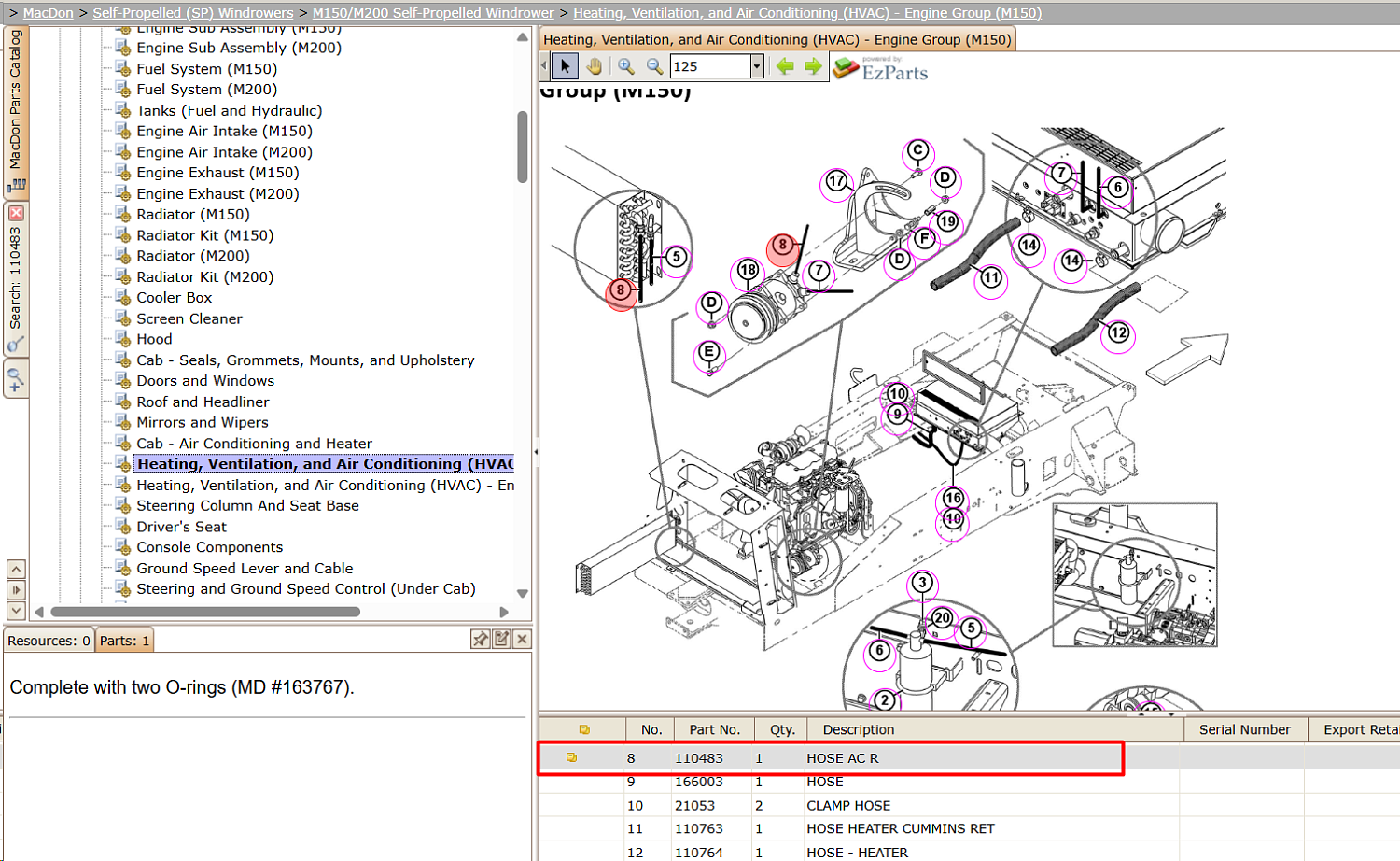Select callout 16 on the diagram
The height and width of the screenshot is (861, 1400).
[953, 498]
